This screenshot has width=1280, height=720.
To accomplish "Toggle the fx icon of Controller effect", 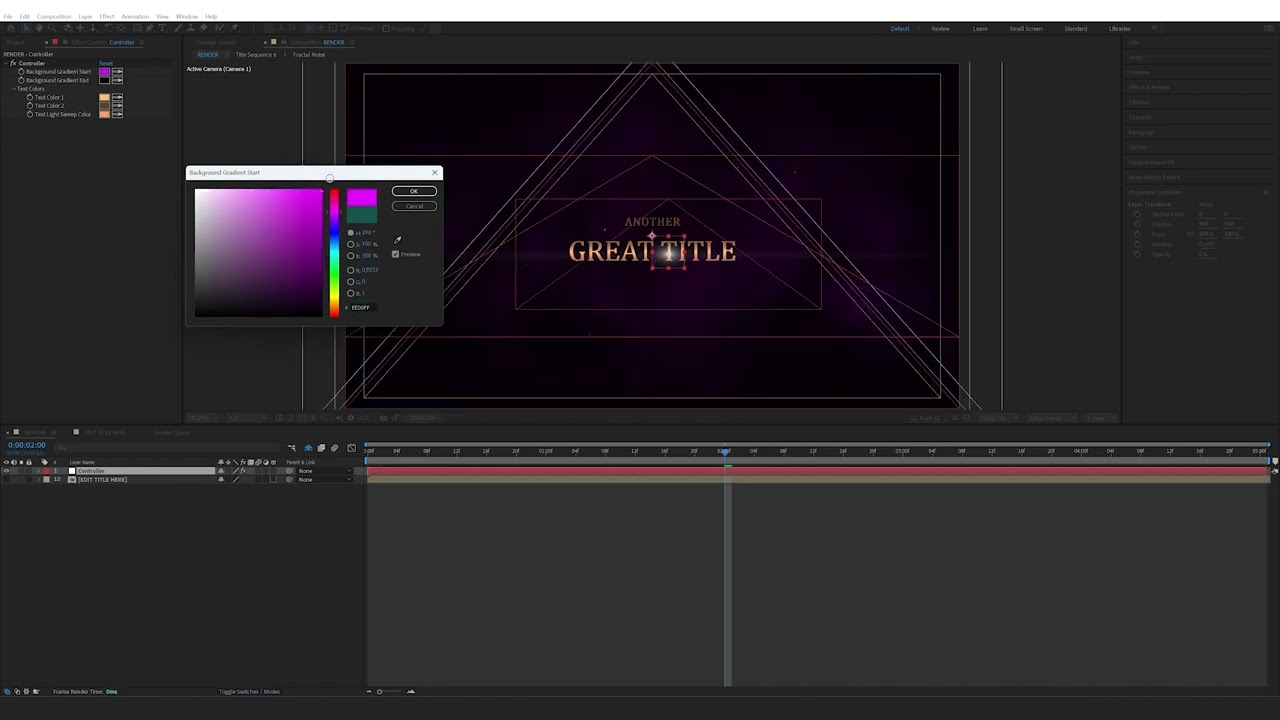I will pyautogui.click(x=14, y=63).
